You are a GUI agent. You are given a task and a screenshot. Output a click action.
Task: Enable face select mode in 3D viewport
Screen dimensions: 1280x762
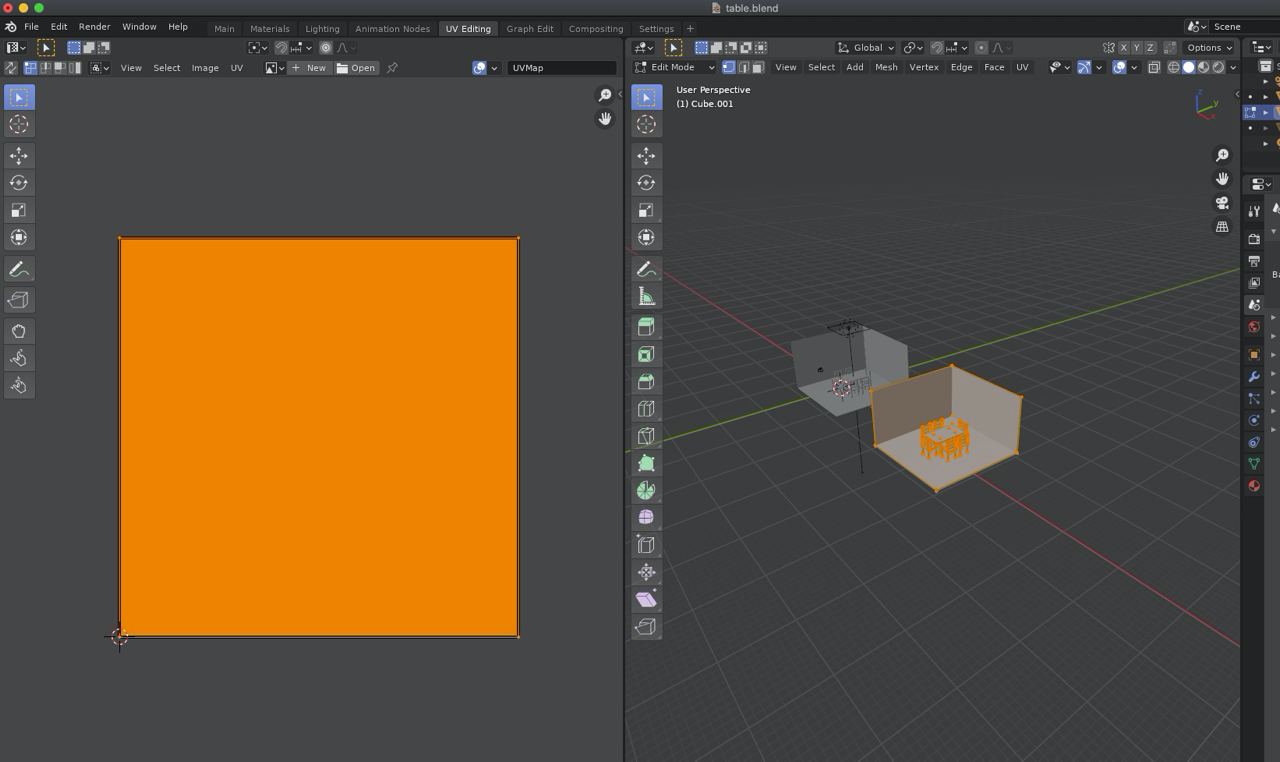click(x=758, y=67)
